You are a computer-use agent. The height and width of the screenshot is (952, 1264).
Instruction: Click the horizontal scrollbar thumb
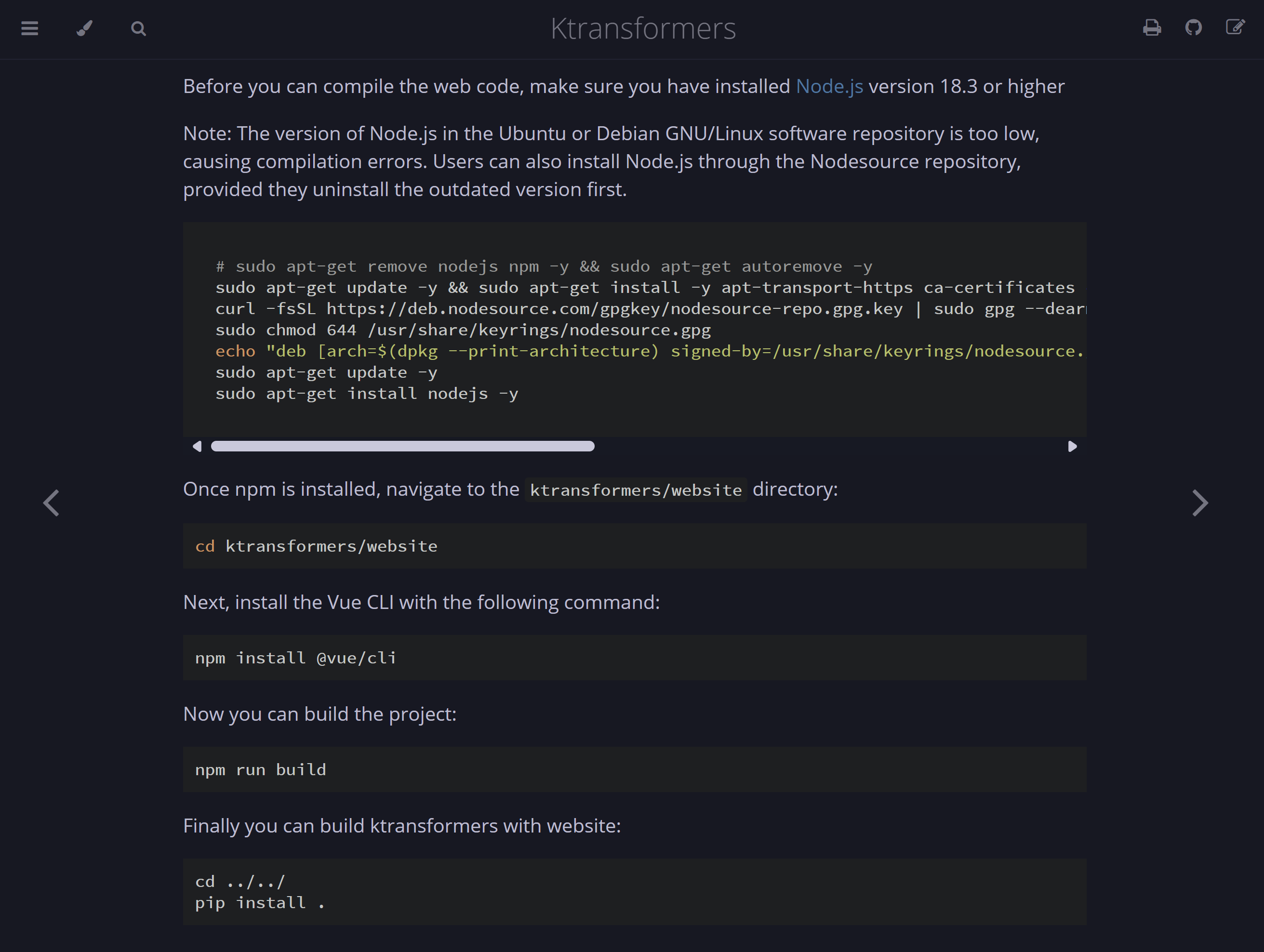[402, 446]
